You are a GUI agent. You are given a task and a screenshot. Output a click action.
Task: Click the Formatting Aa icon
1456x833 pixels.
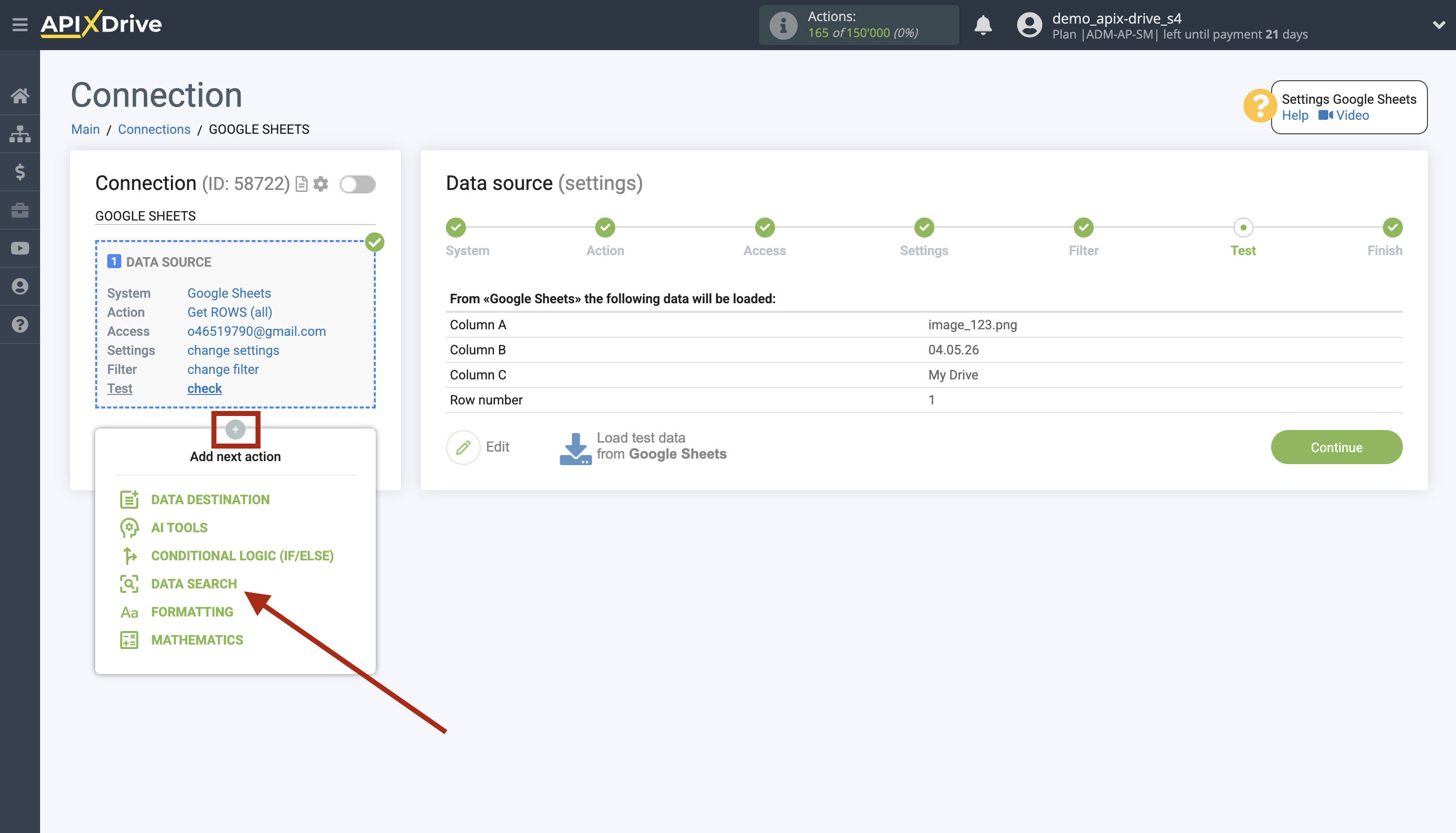[x=129, y=612]
